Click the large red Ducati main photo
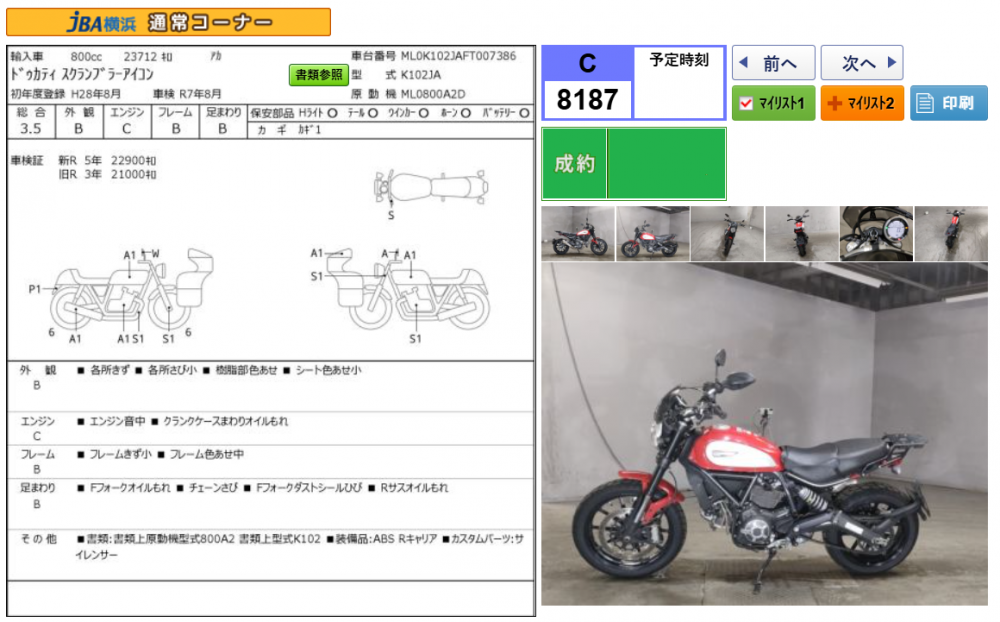The image size is (1000, 622). click(x=765, y=434)
